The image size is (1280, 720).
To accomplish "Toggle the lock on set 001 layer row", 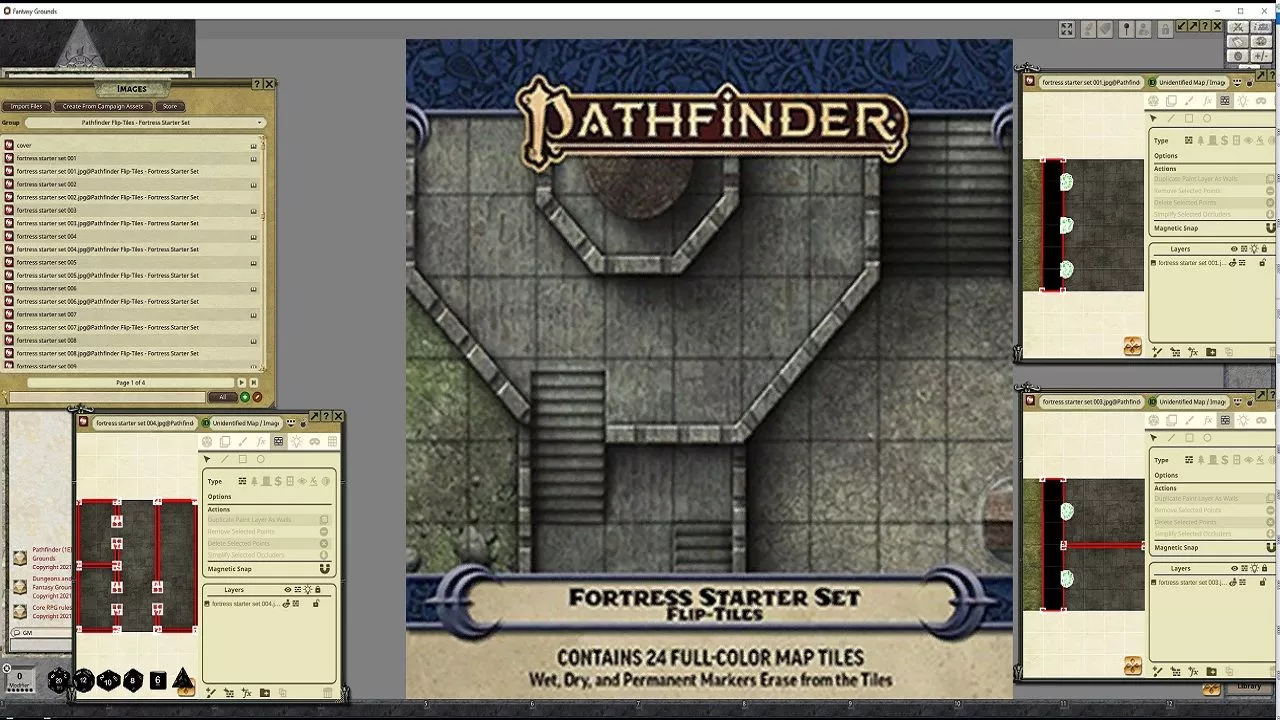I will (1262, 262).
